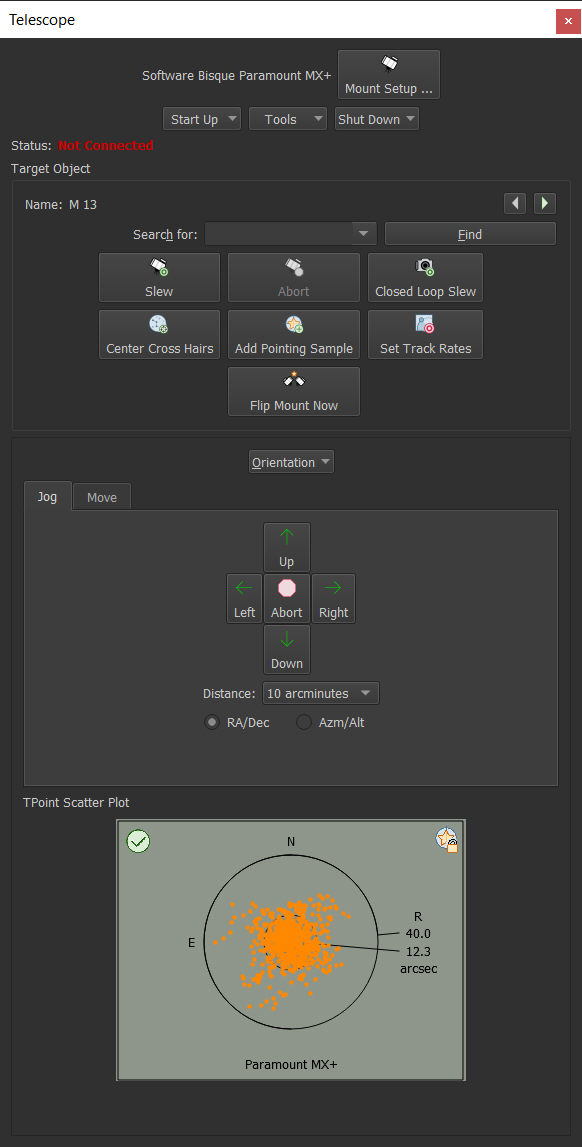The height and width of the screenshot is (1147, 582).
Task: Switch to the Move tab
Action: click(102, 497)
